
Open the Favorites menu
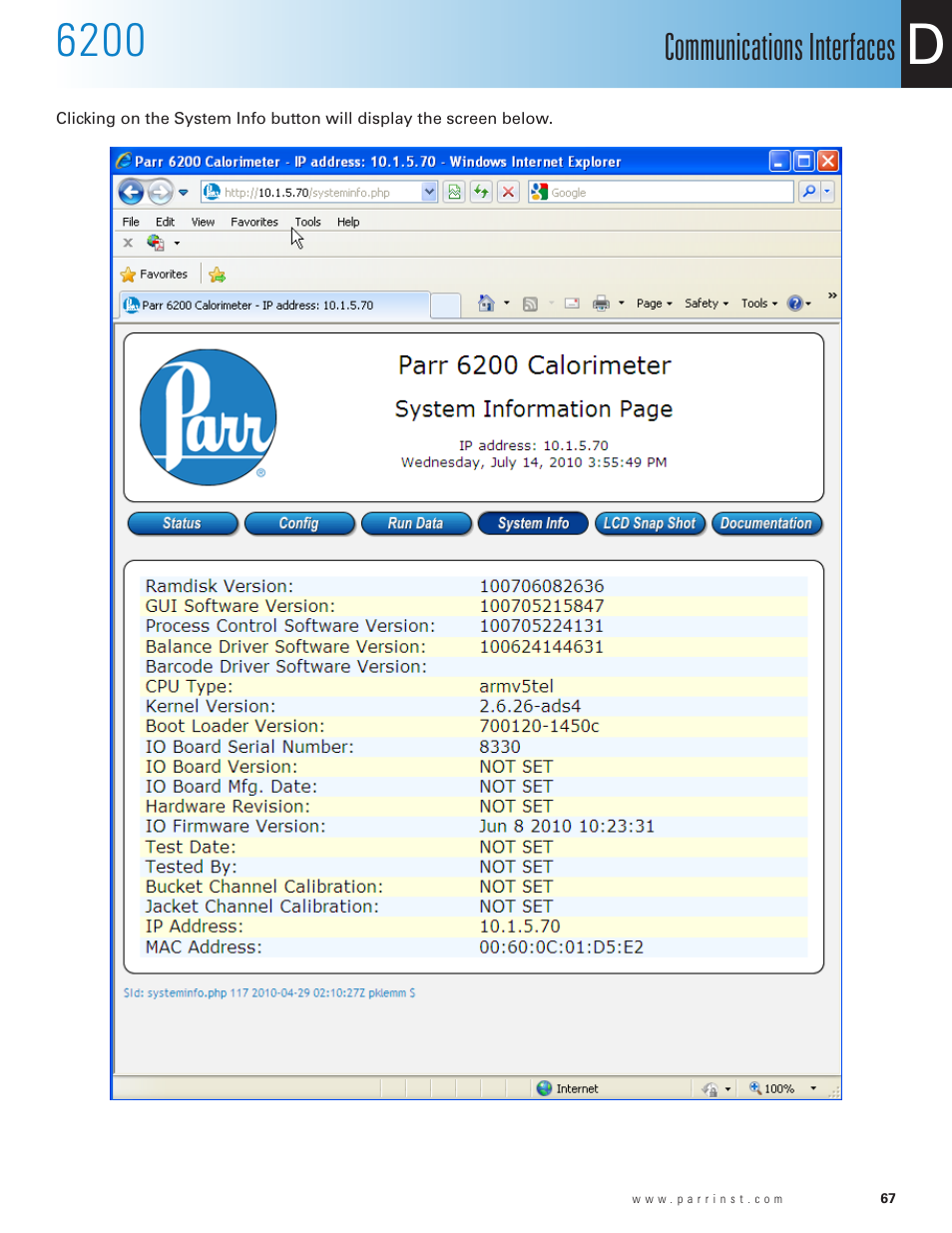254,222
